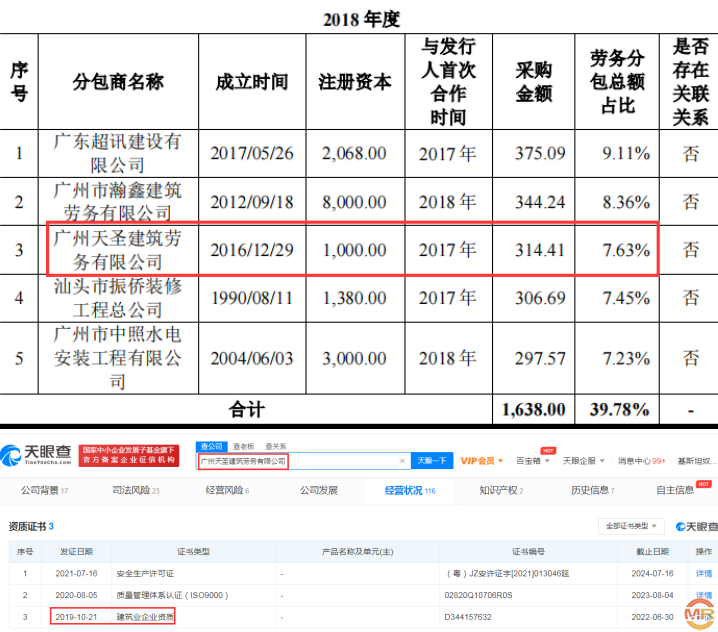
Task: Open the 百宝箱 dropdown
Action: 533,461
